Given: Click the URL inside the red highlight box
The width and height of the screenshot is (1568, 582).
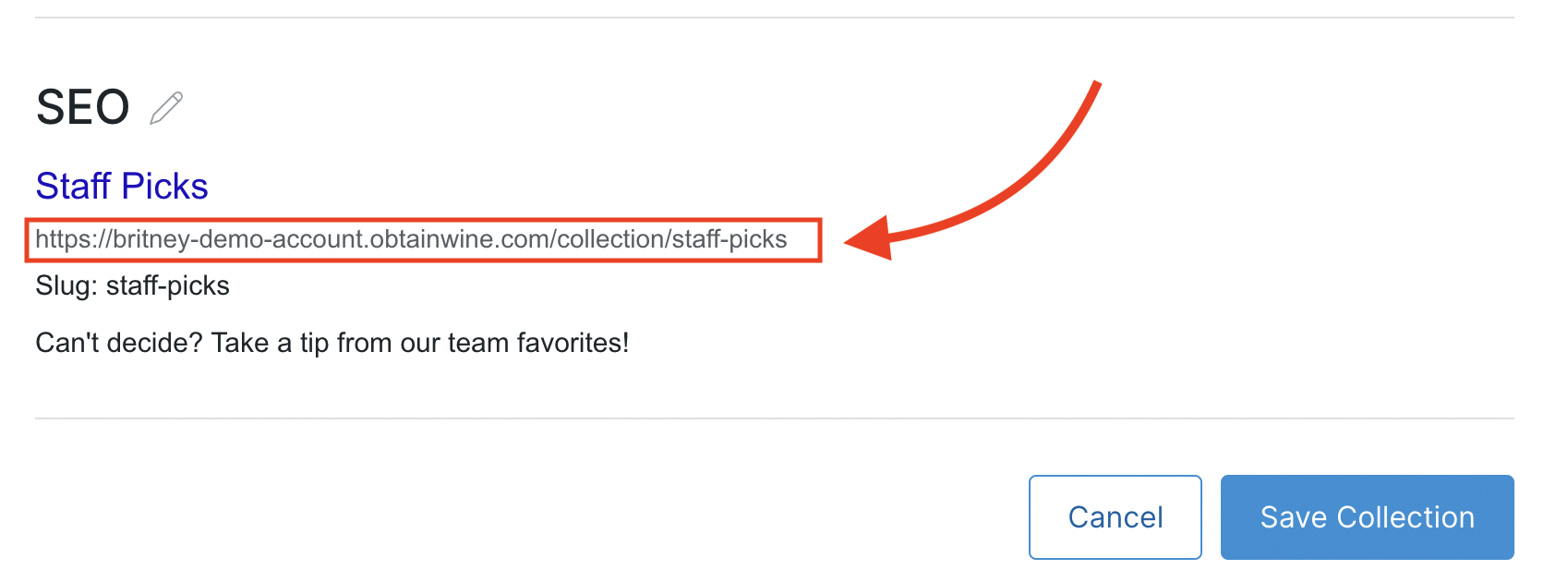Looking at the screenshot, I should point(411,241).
